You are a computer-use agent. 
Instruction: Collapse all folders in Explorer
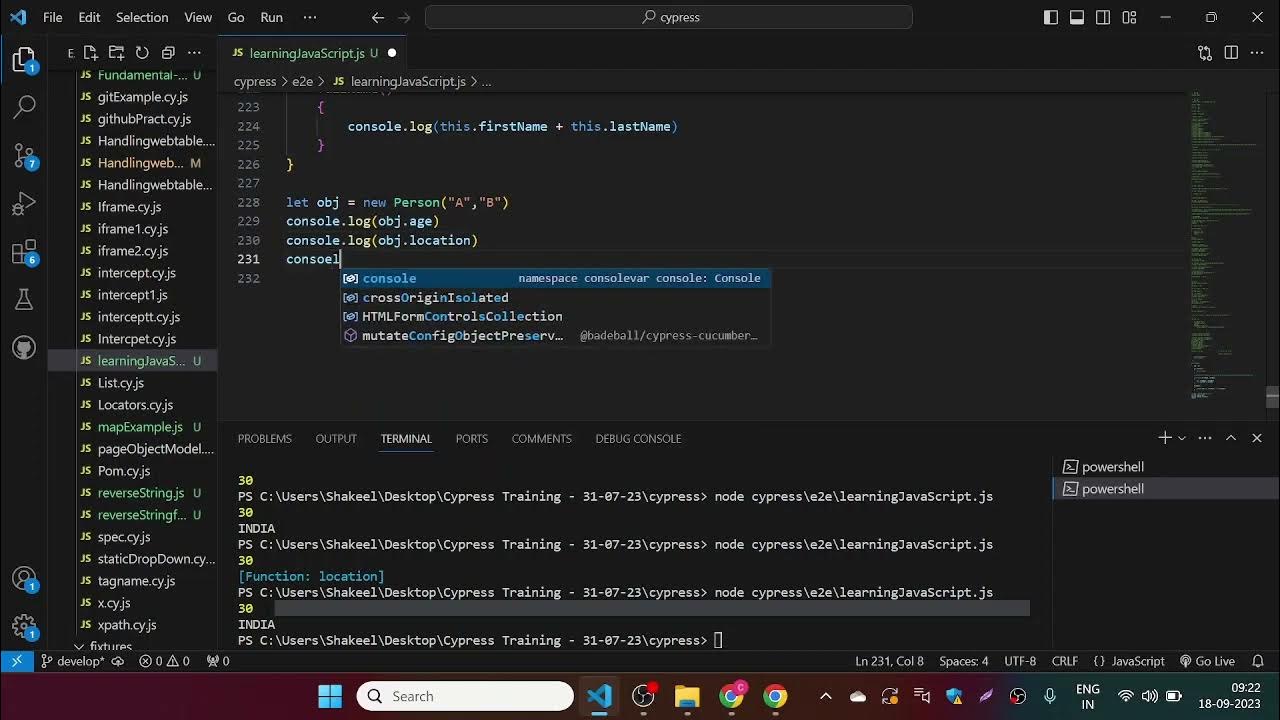pyautogui.click(x=168, y=53)
